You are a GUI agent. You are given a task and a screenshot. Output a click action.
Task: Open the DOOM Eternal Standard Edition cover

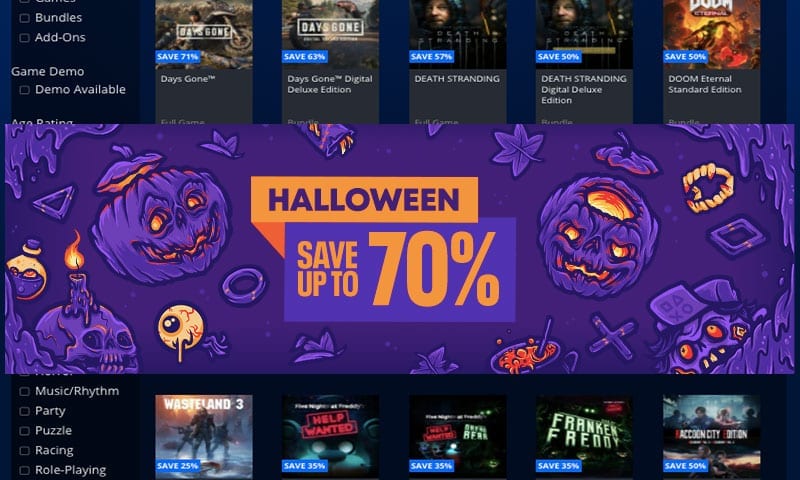(x=711, y=34)
